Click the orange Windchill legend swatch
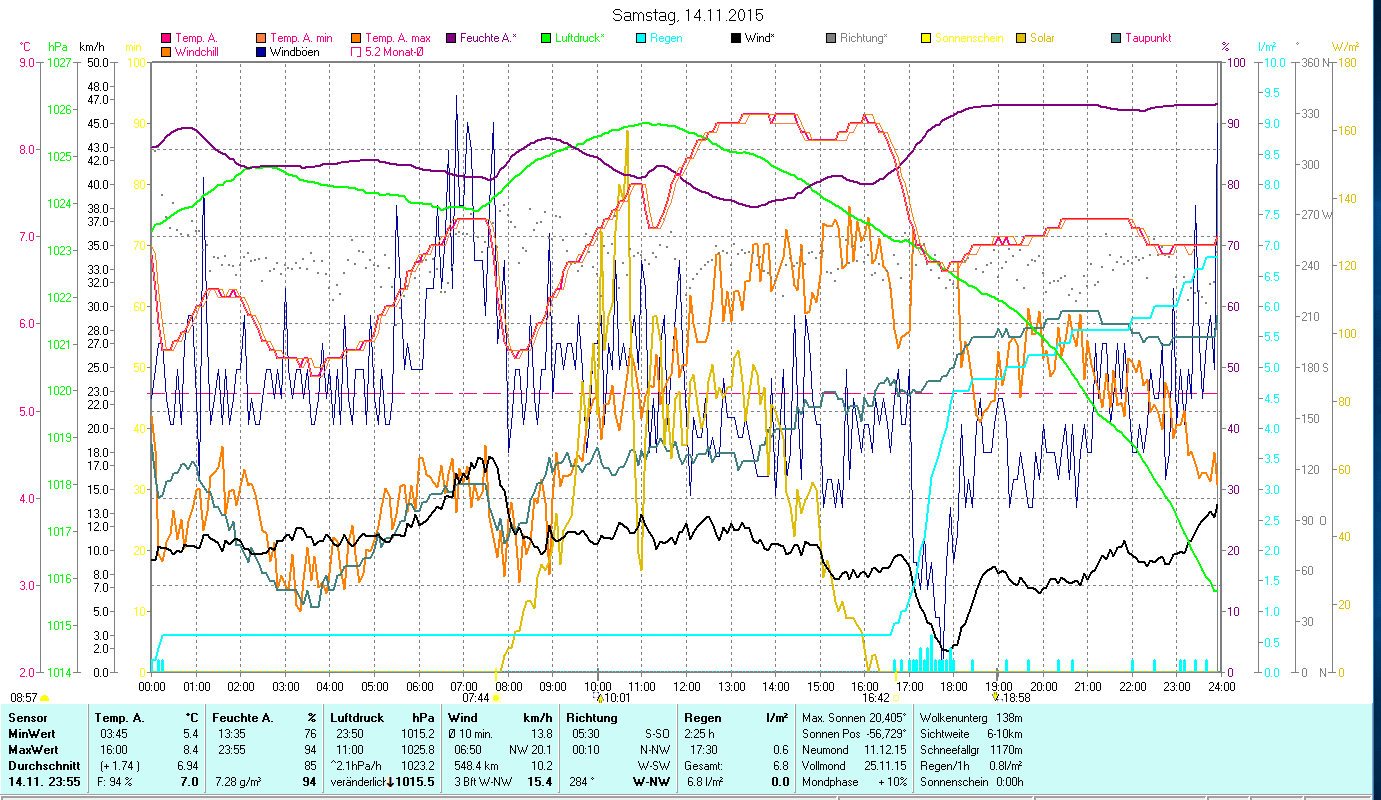Screen dimensions: 1381x800 tap(165, 52)
